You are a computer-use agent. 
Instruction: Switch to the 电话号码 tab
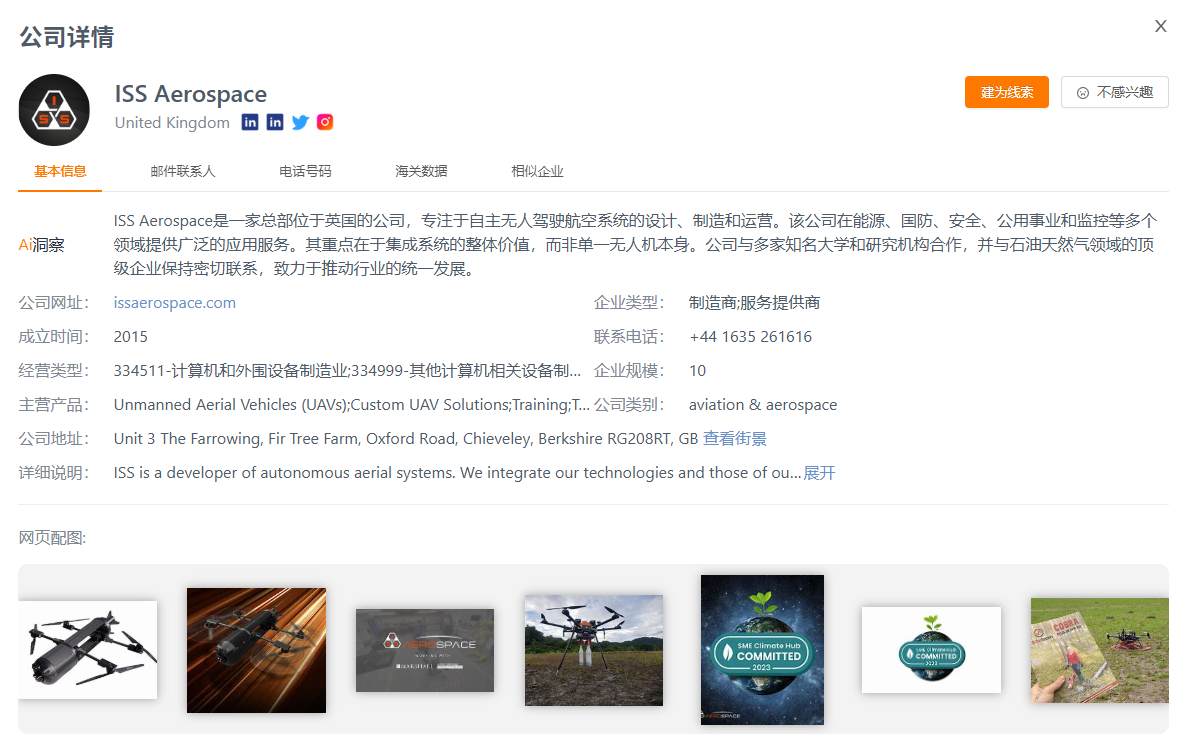[x=305, y=171]
